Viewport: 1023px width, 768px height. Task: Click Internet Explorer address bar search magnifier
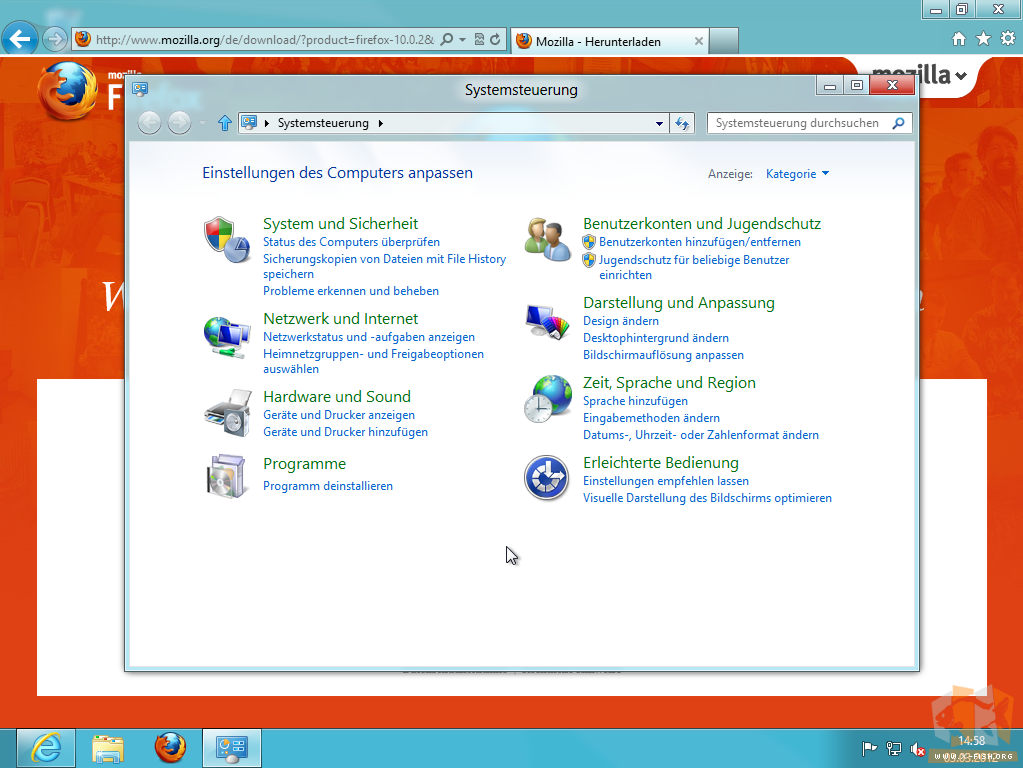(x=447, y=40)
